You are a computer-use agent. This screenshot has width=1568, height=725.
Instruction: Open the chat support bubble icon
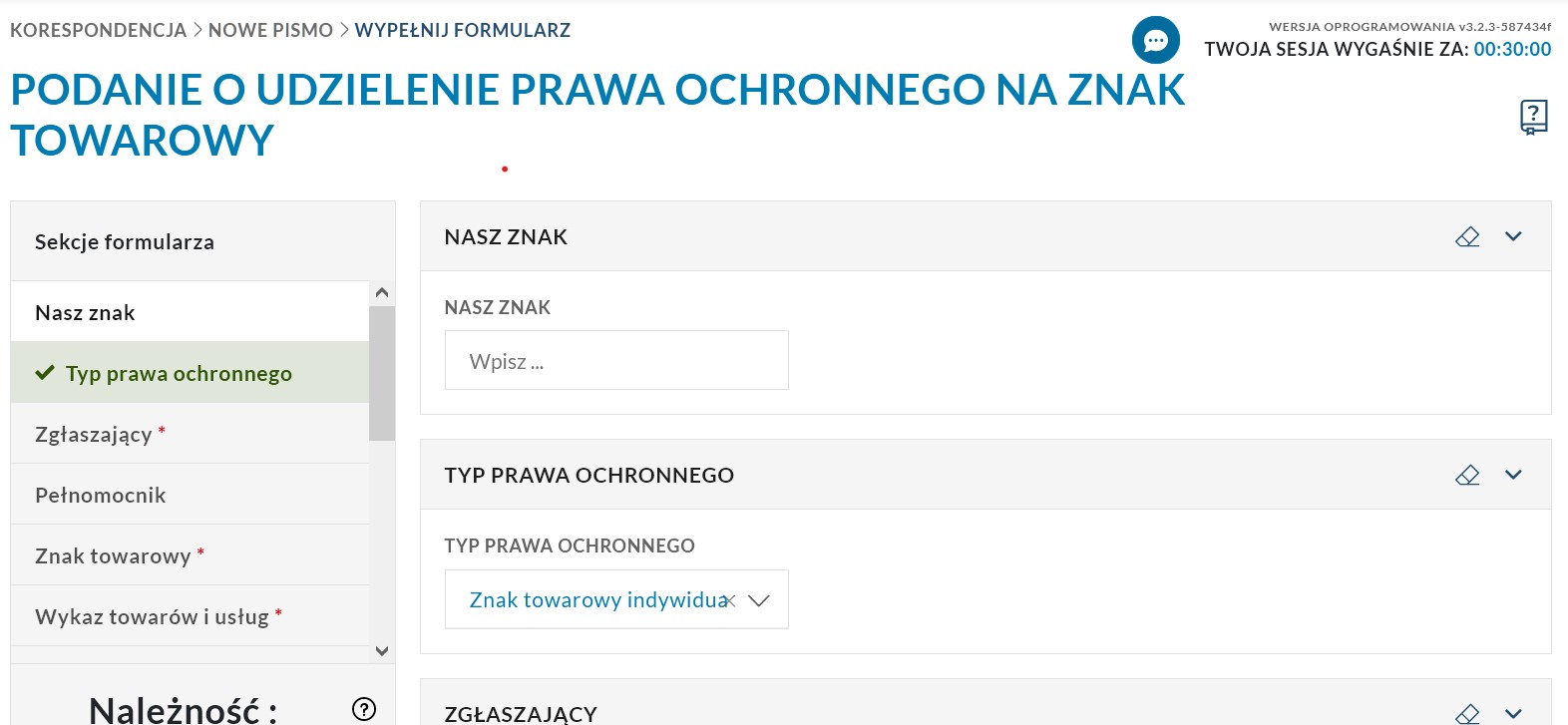click(1155, 41)
